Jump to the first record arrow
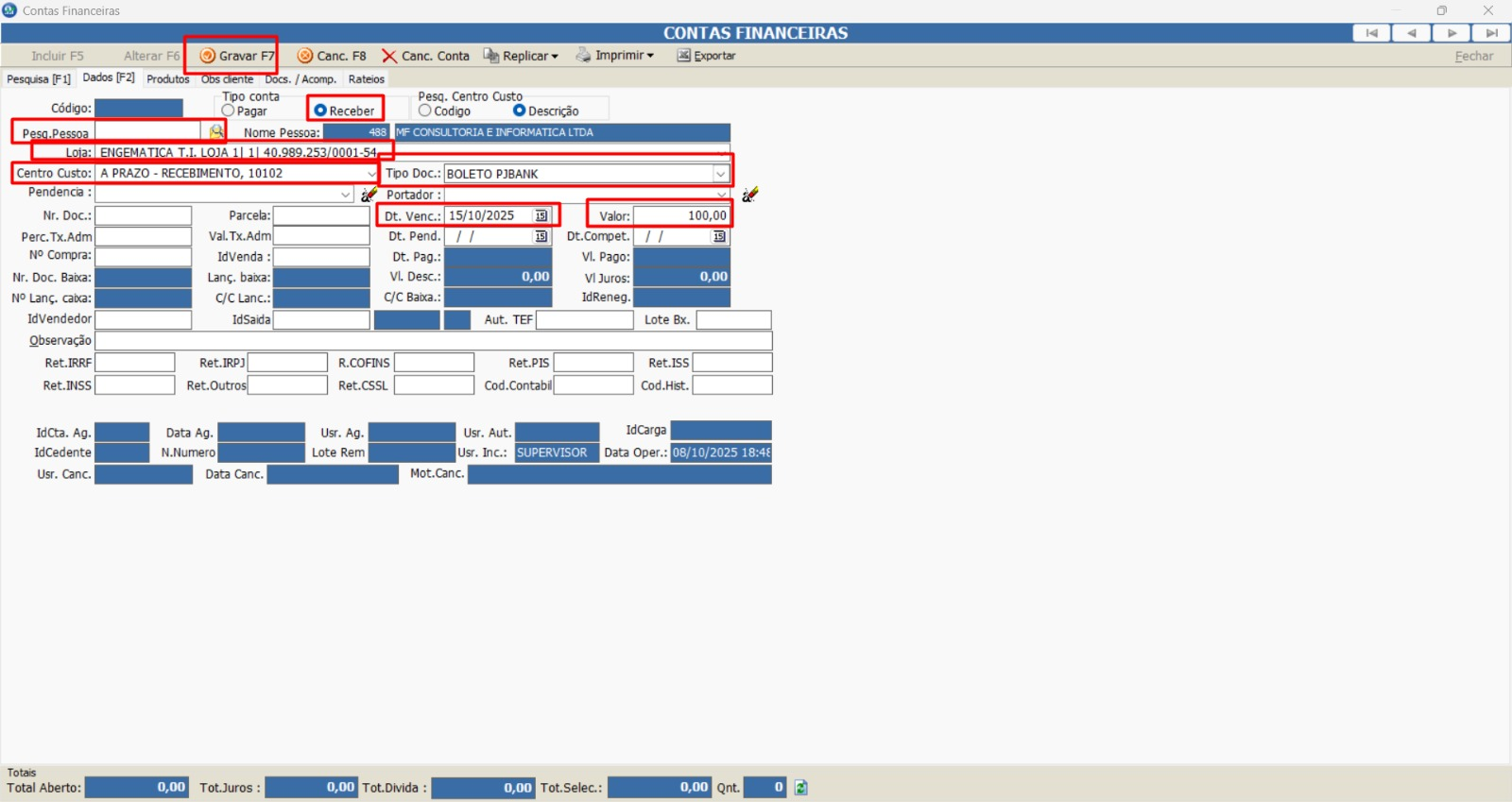The height and width of the screenshot is (802, 1512). pyautogui.click(x=1371, y=33)
